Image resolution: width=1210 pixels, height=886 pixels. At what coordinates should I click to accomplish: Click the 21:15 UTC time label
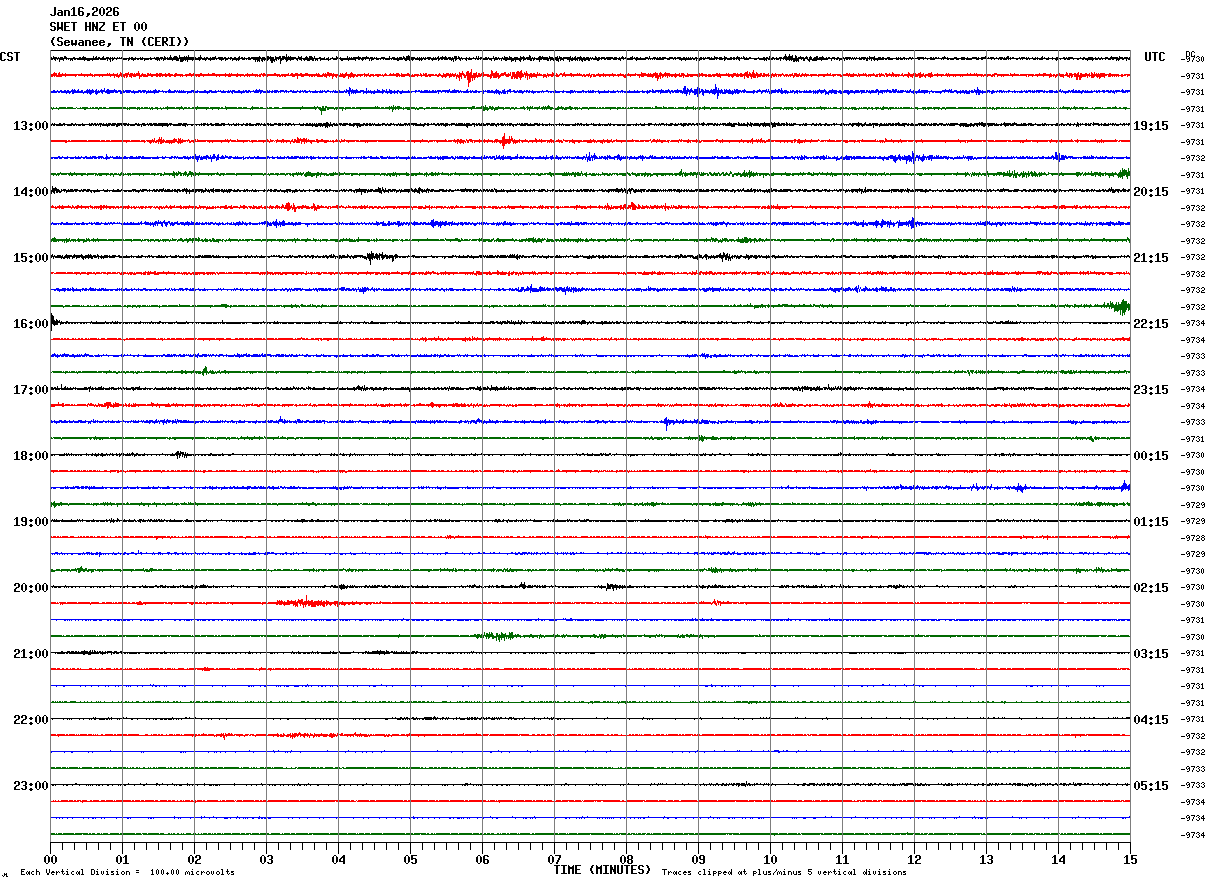click(1151, 258)
